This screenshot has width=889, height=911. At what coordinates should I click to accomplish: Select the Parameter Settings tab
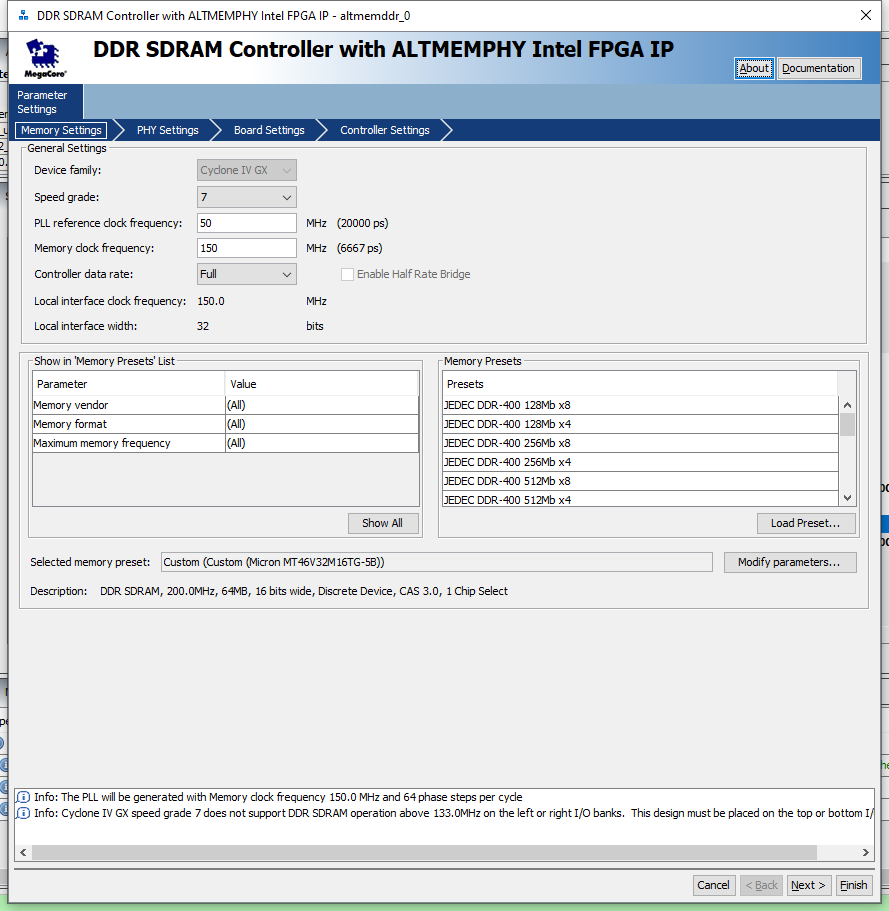click(x=46, y=102)
